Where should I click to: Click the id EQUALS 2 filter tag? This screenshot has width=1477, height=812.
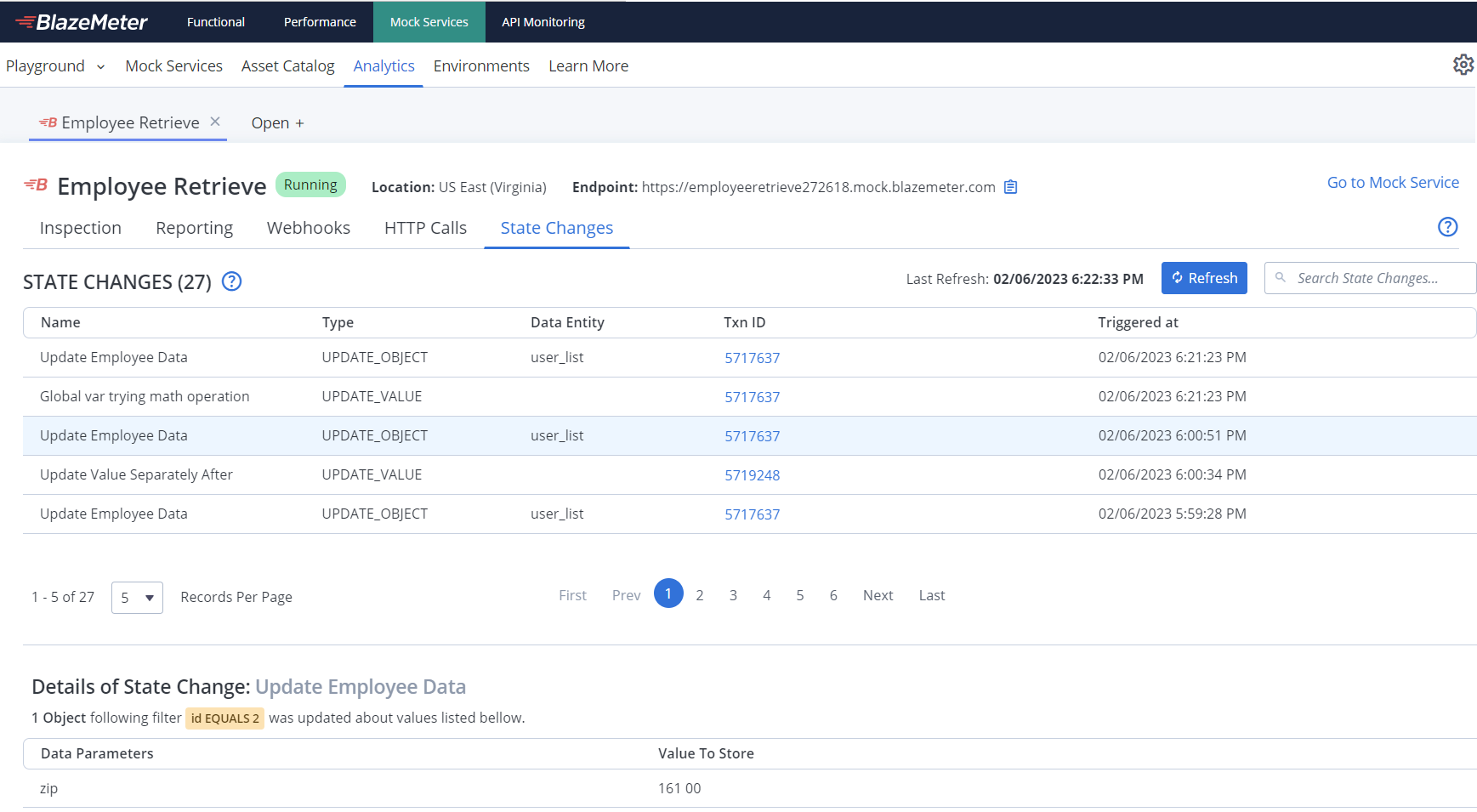click(x=225, y=718)
